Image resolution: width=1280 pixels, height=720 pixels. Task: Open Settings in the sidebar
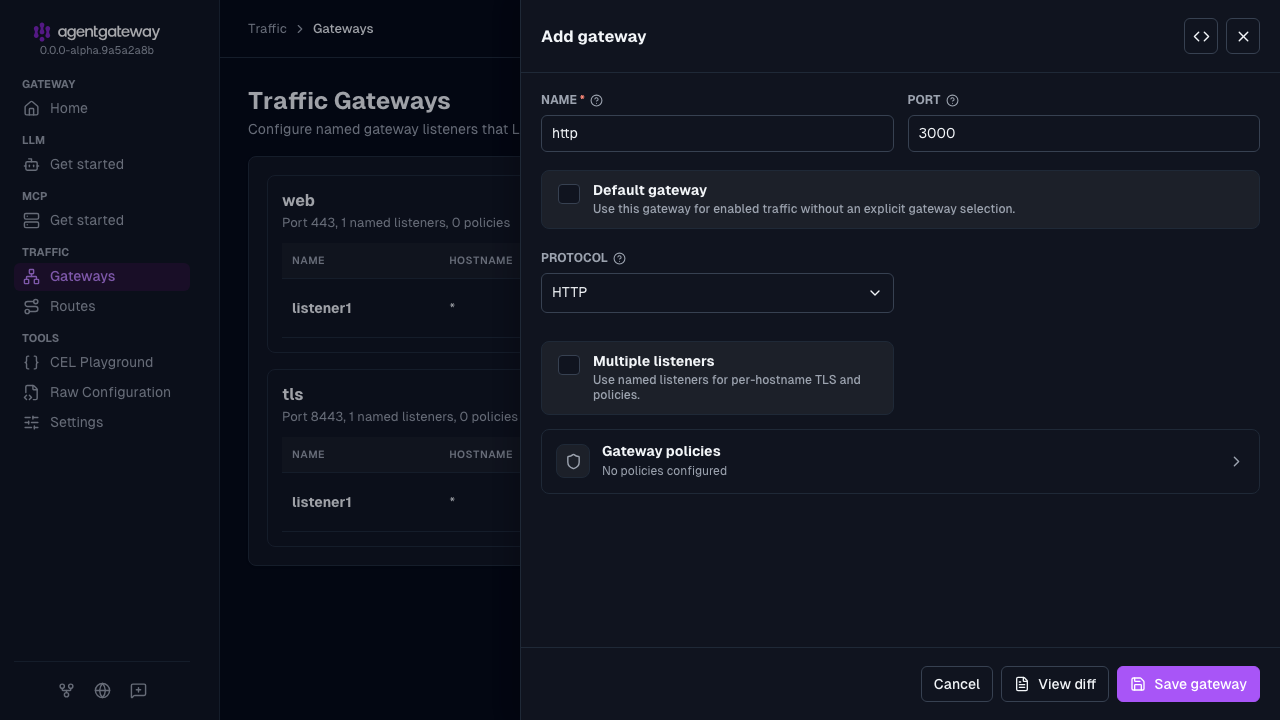pos(102,422)
